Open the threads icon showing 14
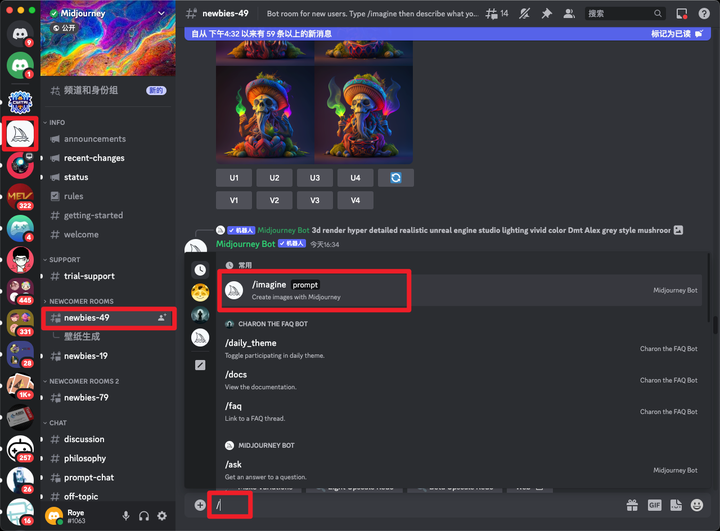720x531 pixels. [x=497, y=14]
